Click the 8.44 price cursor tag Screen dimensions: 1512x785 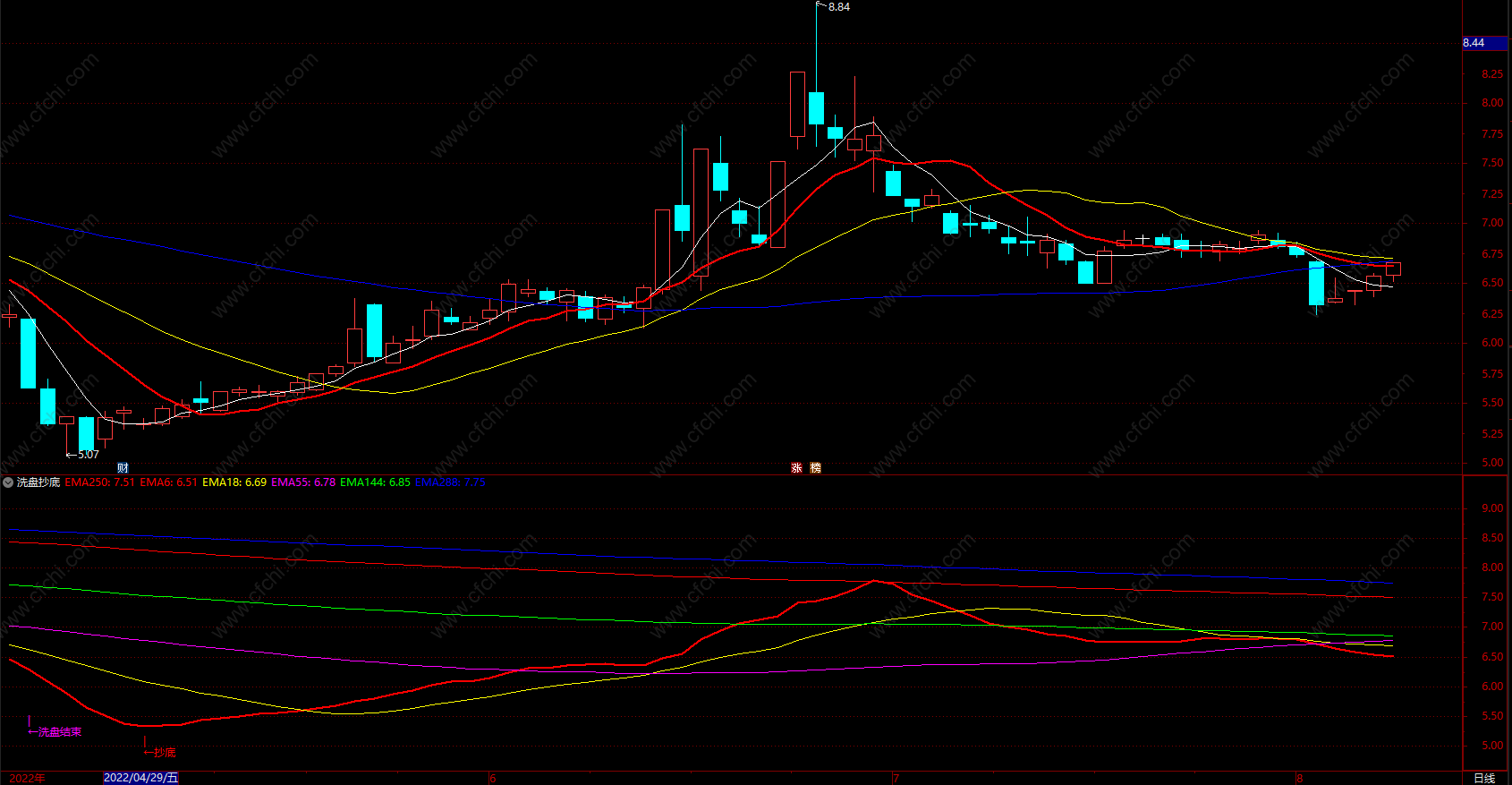coord(1485,43)
